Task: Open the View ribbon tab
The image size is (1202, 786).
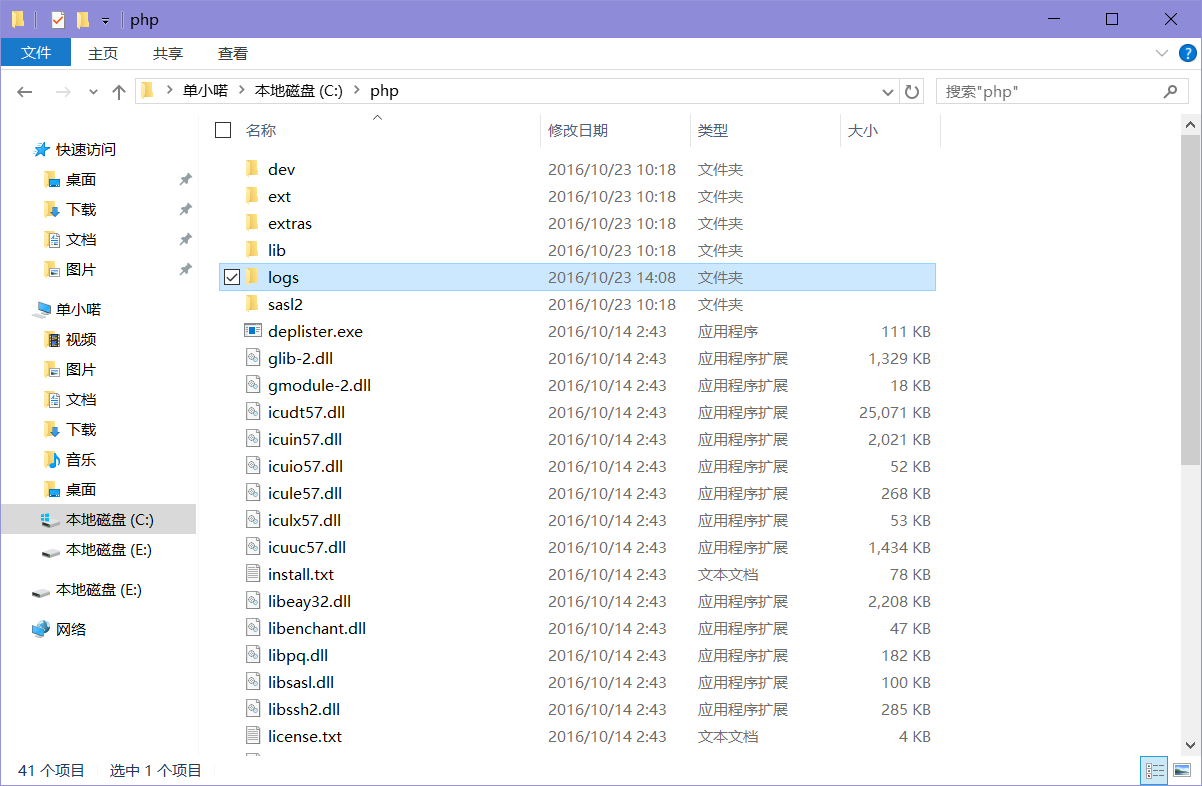Action: point(233,53)
